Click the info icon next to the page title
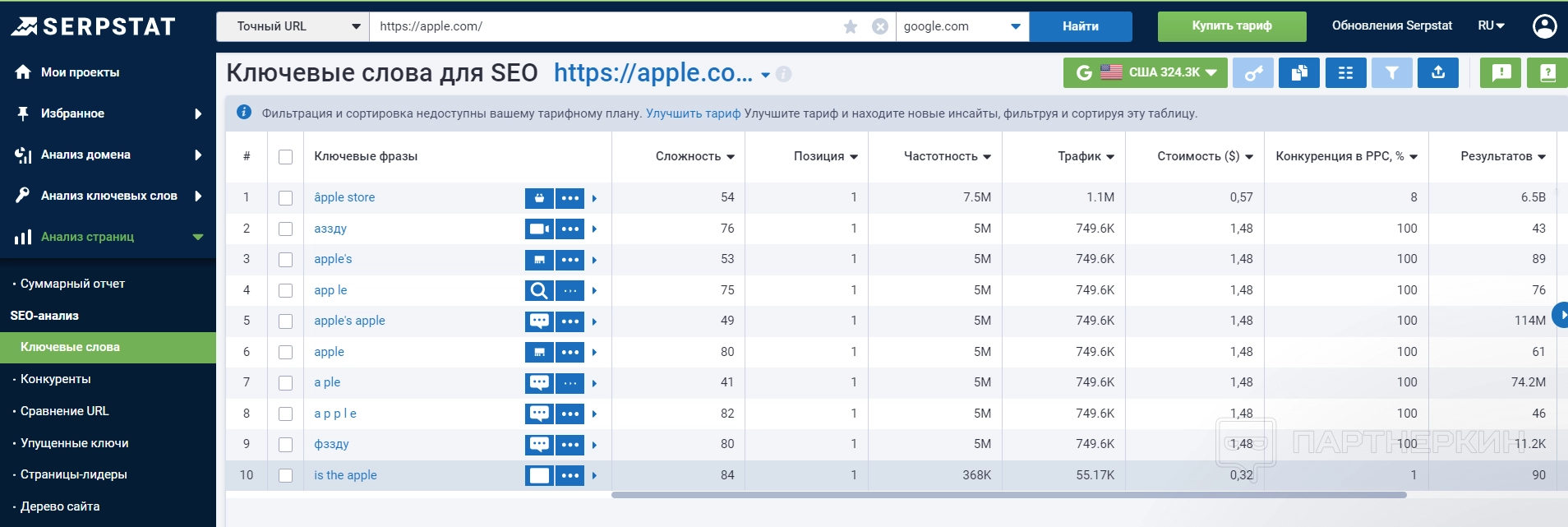 (784, 74)
